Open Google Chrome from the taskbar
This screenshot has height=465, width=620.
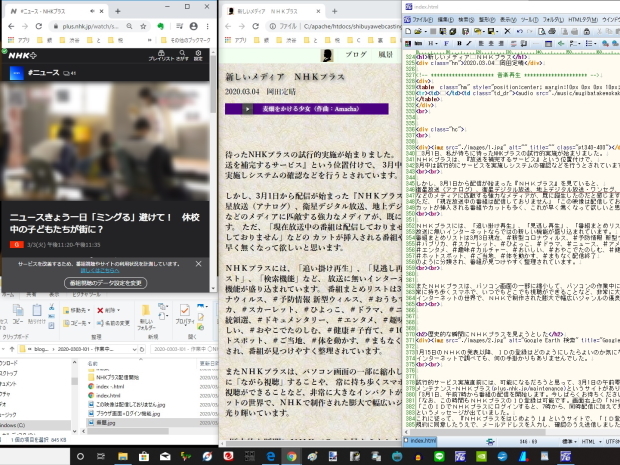[291, 456]
